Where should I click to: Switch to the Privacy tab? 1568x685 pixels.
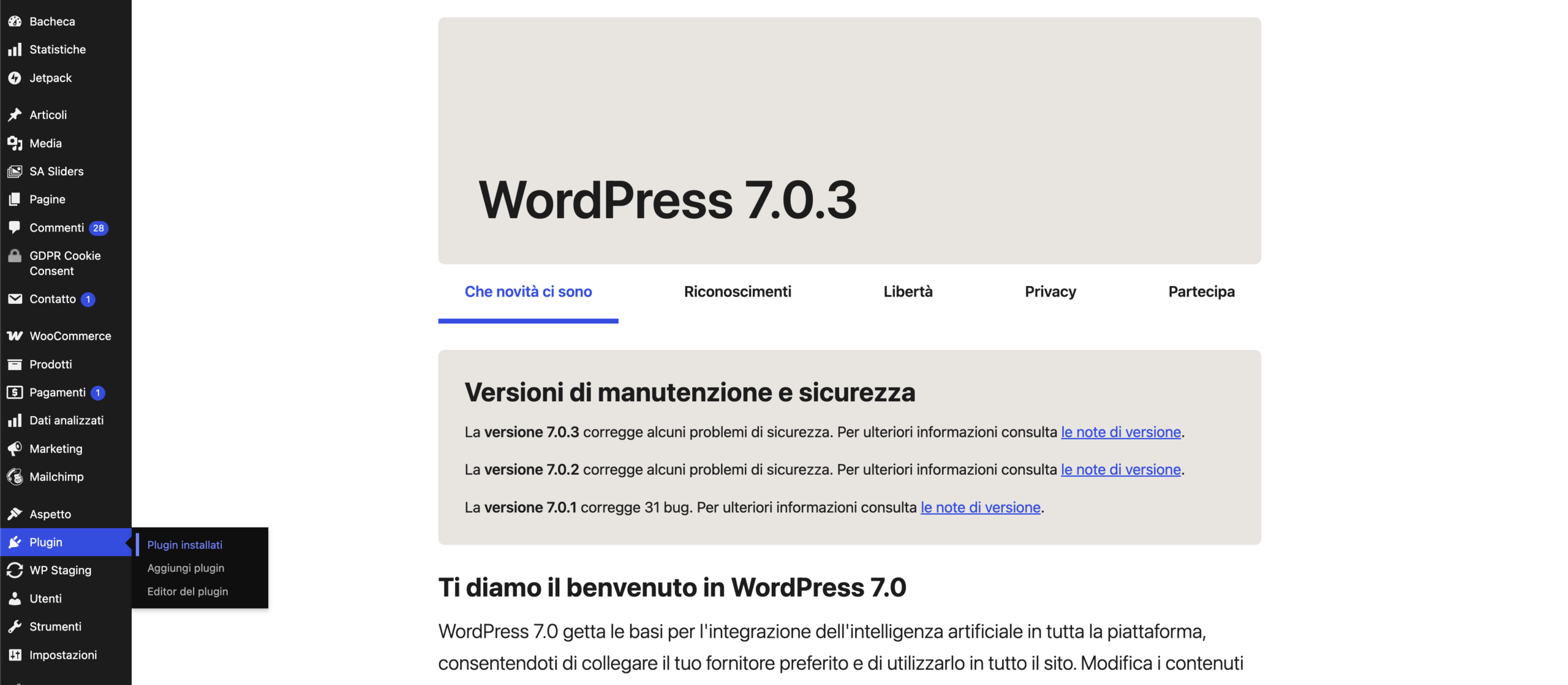click(1050, 292)
